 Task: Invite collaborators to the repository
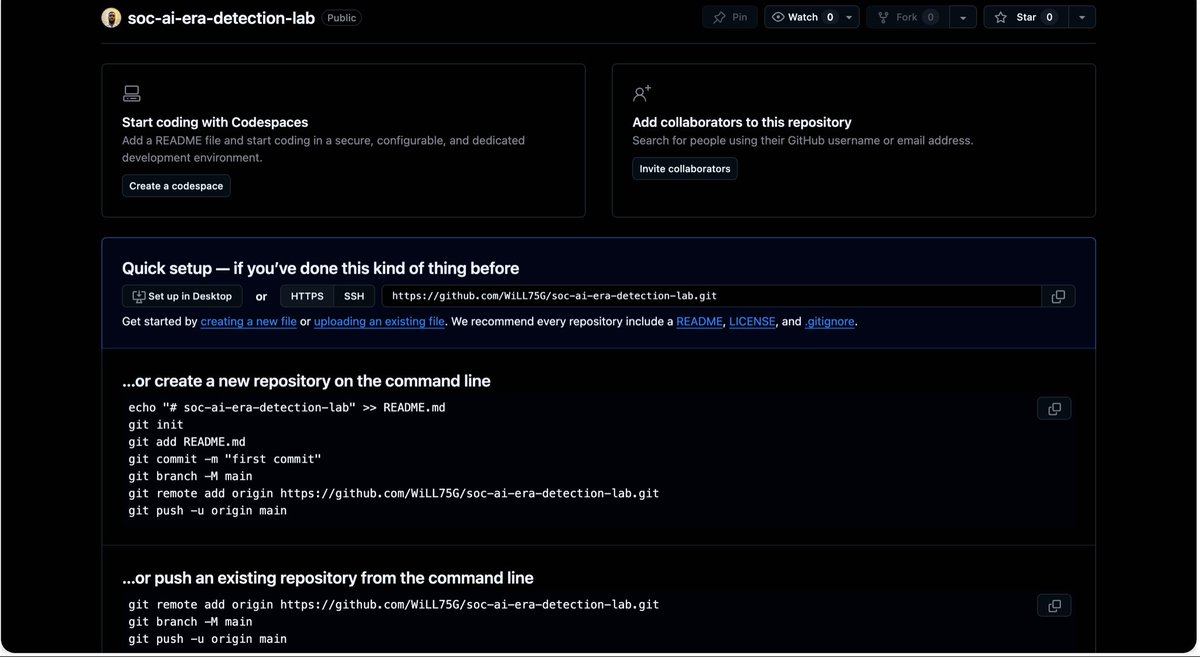(685, 168)
